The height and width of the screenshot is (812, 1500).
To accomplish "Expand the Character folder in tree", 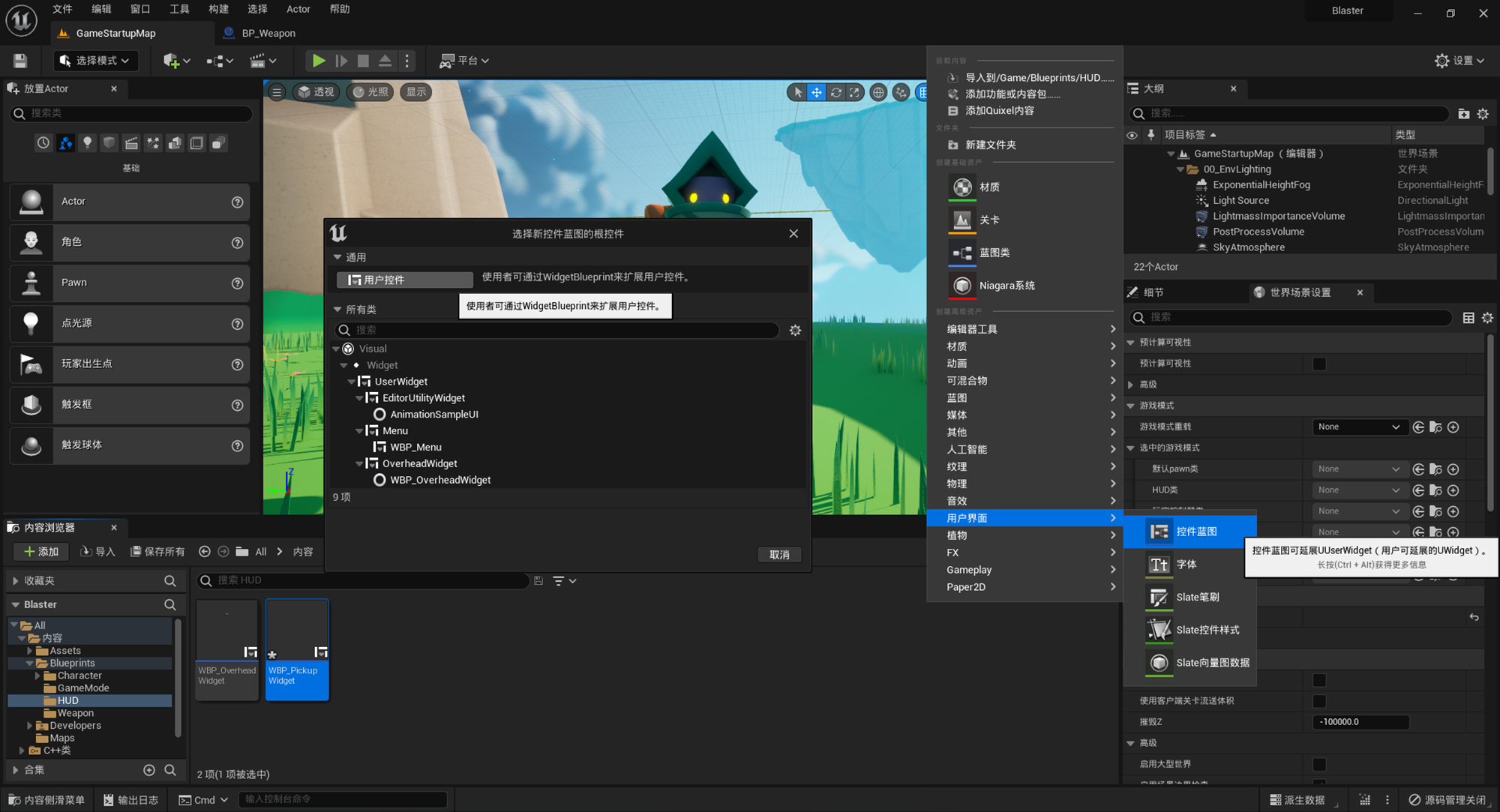I will [x=37, y=676].
